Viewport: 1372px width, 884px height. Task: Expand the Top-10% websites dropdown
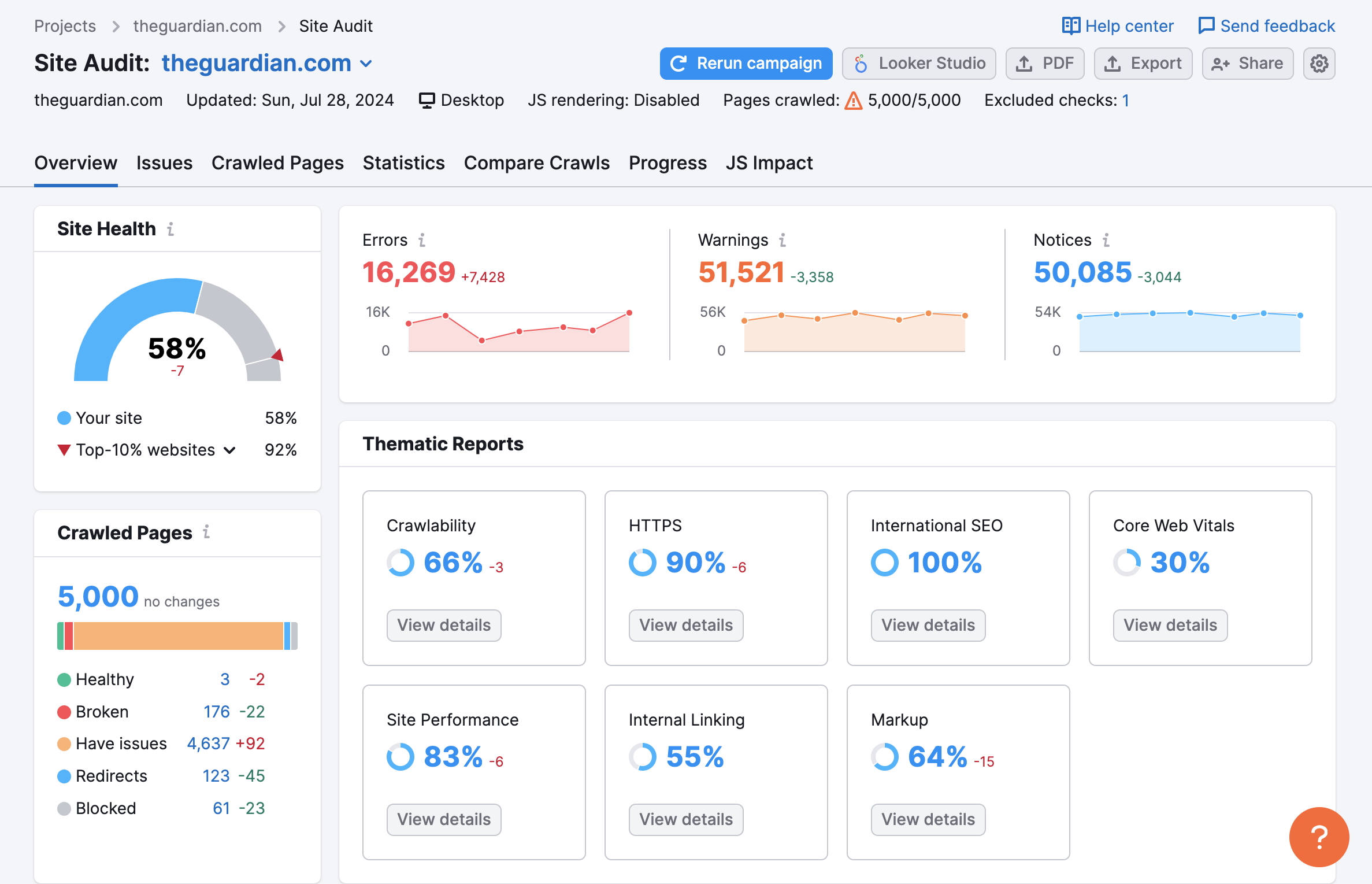point(229,450)
